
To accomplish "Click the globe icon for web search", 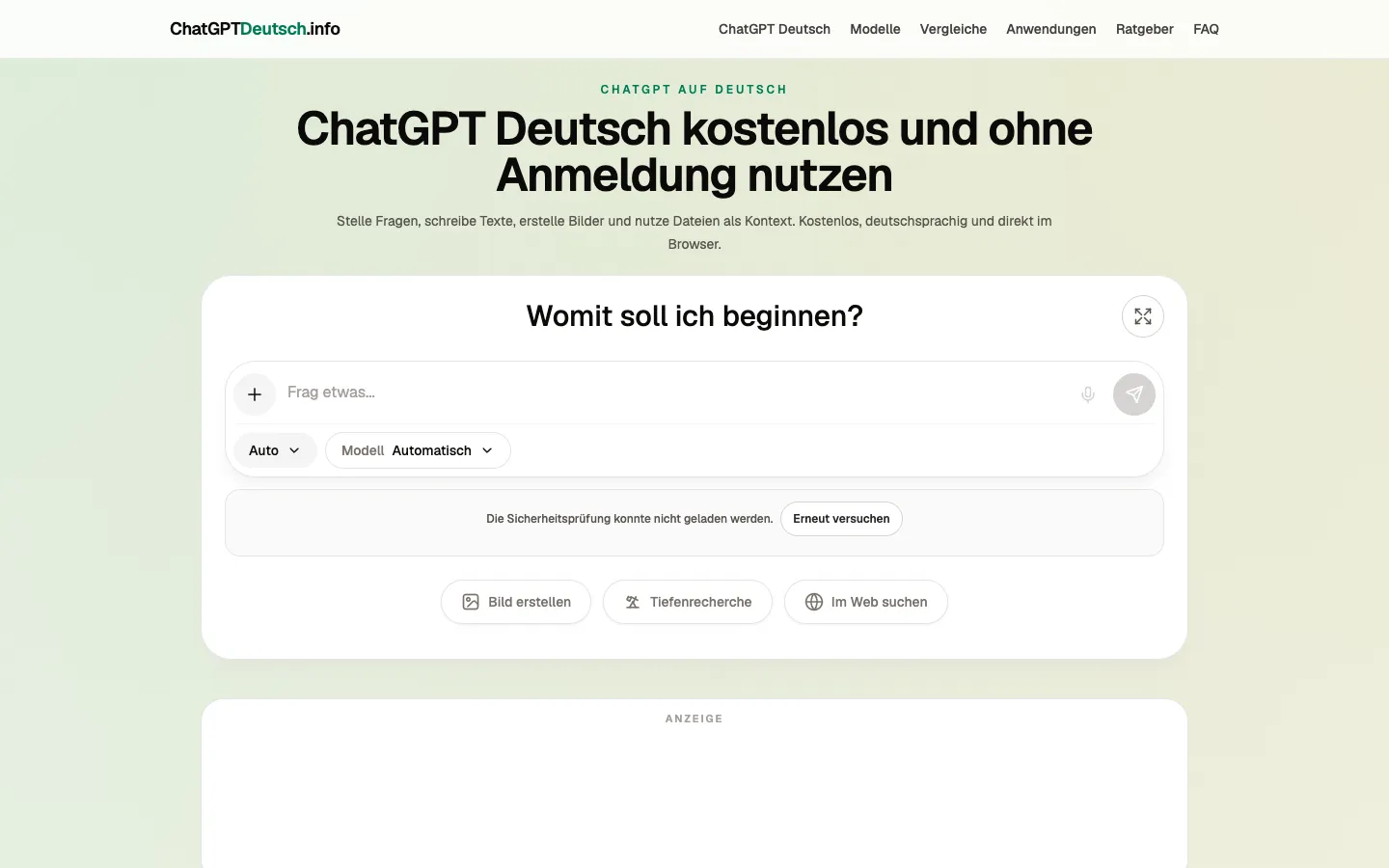I will click(814, 602).
